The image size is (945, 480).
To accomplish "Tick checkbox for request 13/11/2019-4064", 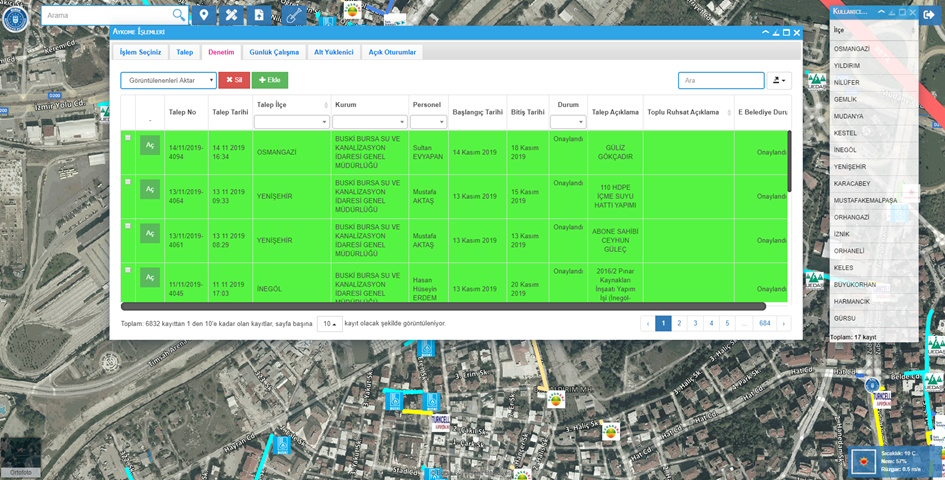I will (128, 182).
